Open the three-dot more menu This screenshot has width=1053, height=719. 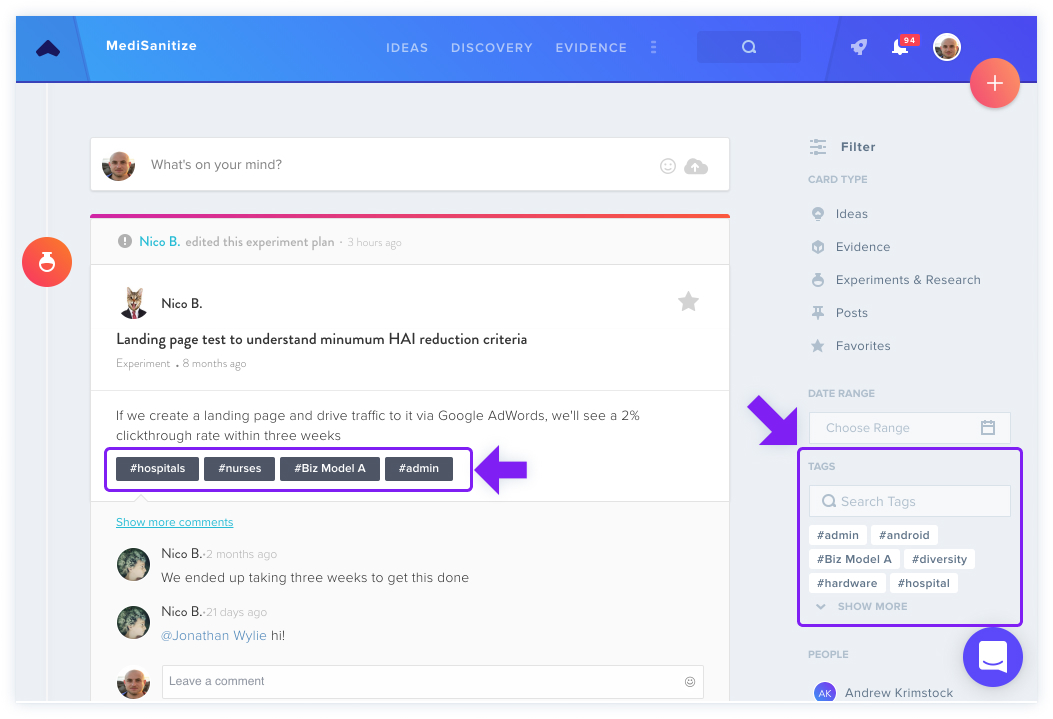pyautogui.click(x=653, y=47)
